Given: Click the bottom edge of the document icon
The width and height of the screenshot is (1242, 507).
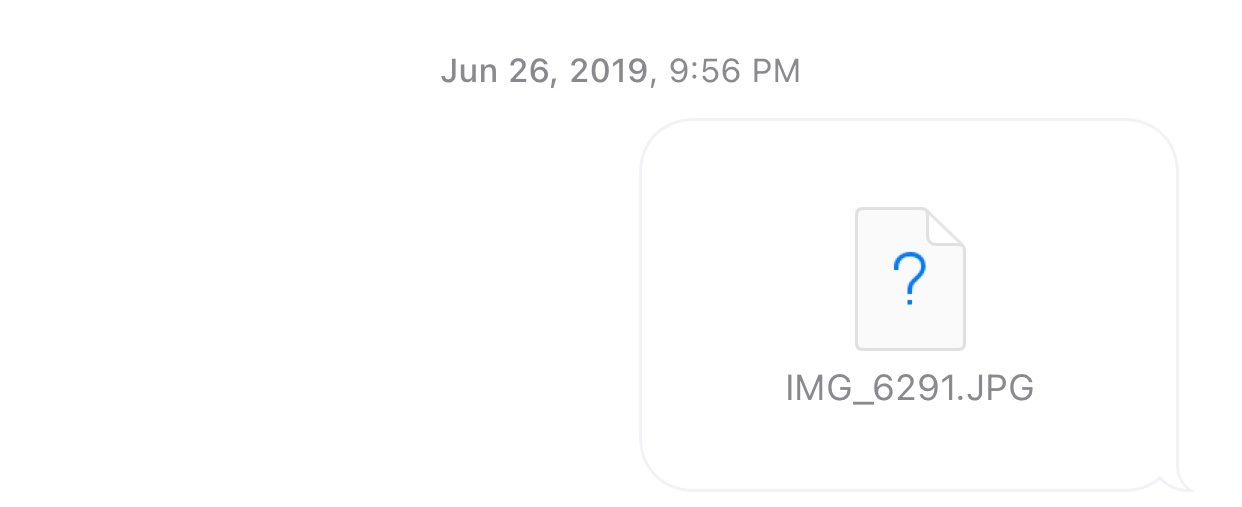Looking at the screenshot, I should pyautogui.click(x=910, y=349).
